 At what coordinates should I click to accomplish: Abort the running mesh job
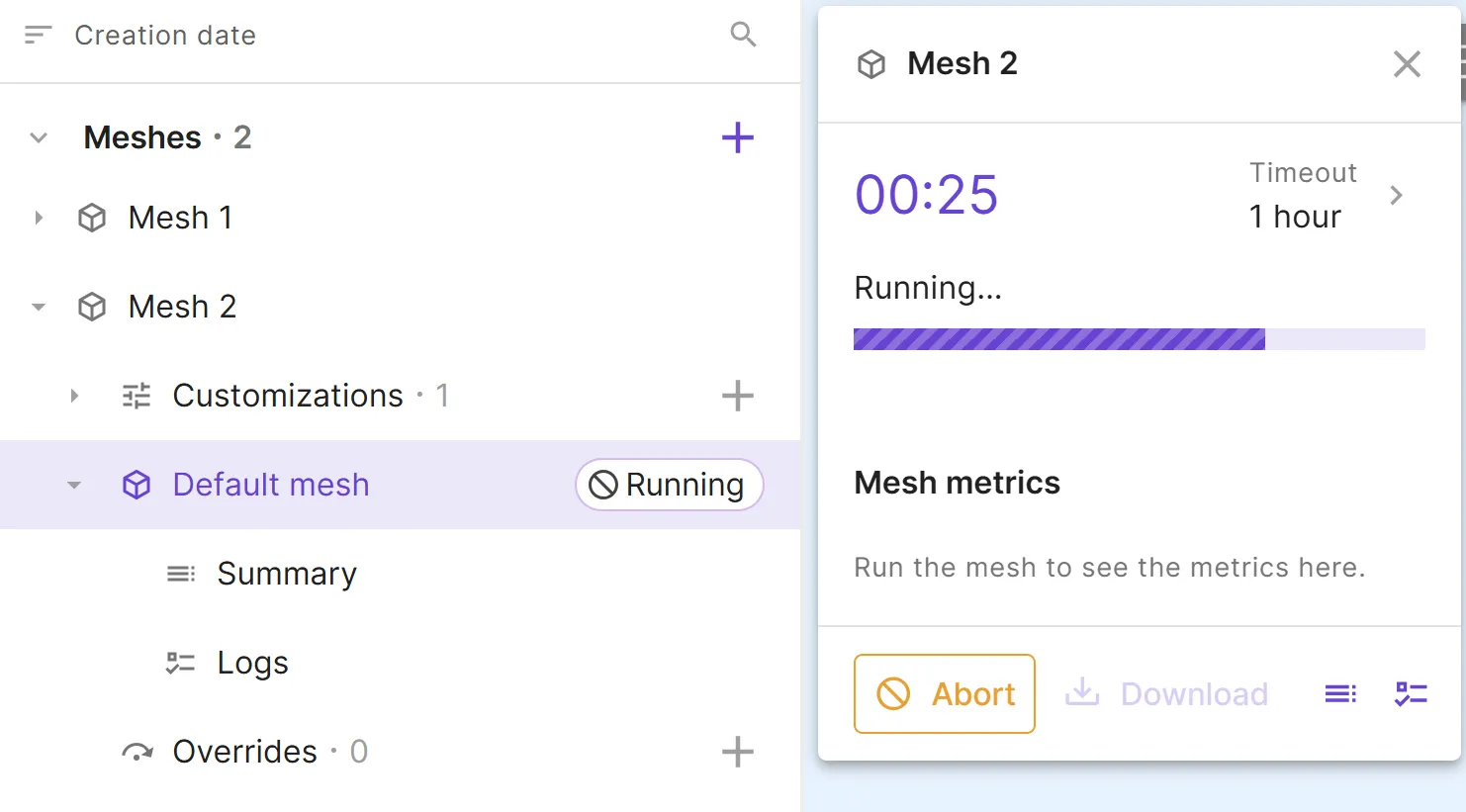[x=944, y=693]
